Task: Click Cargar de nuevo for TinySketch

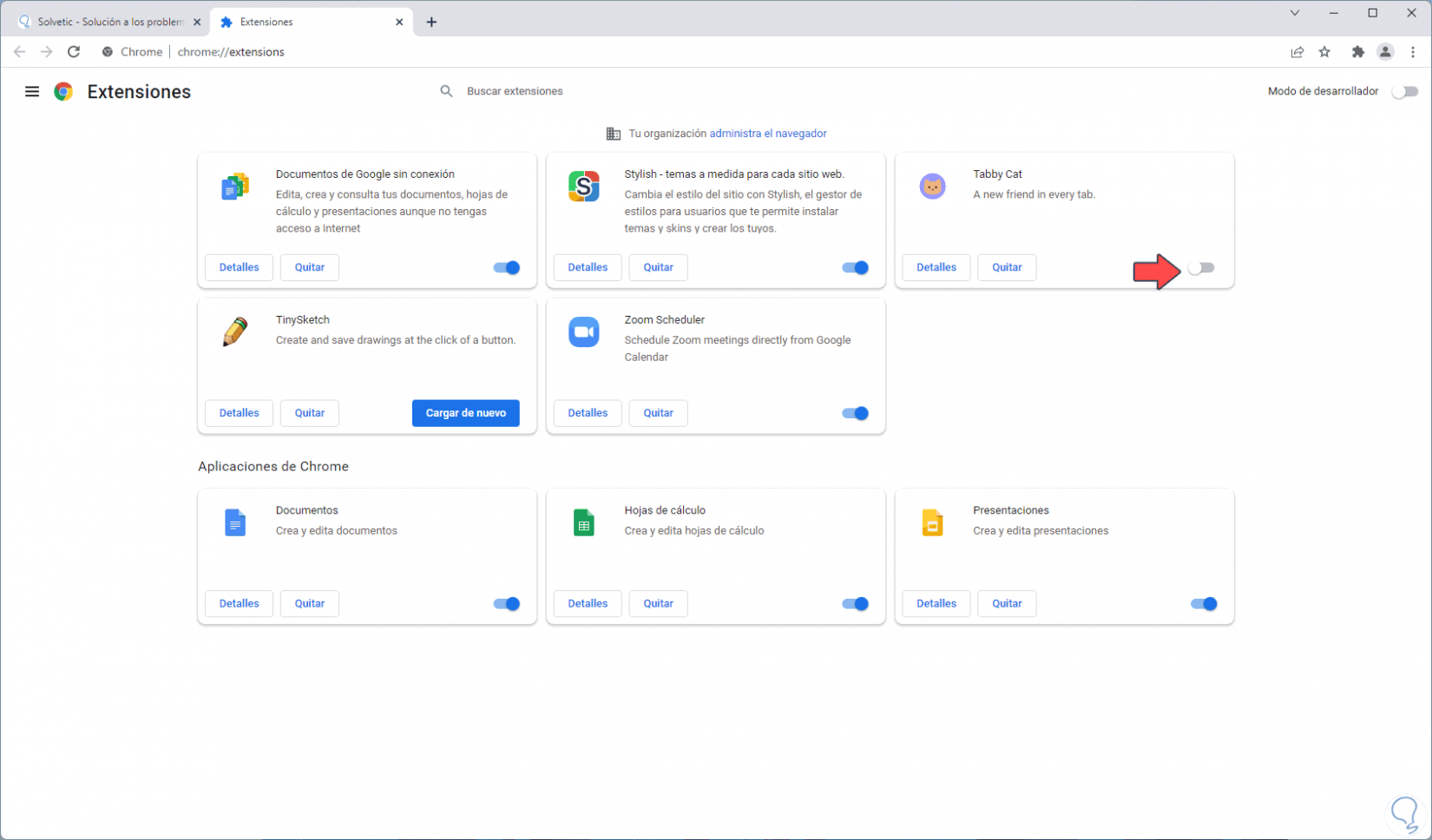Action: [x=465, y=413]
